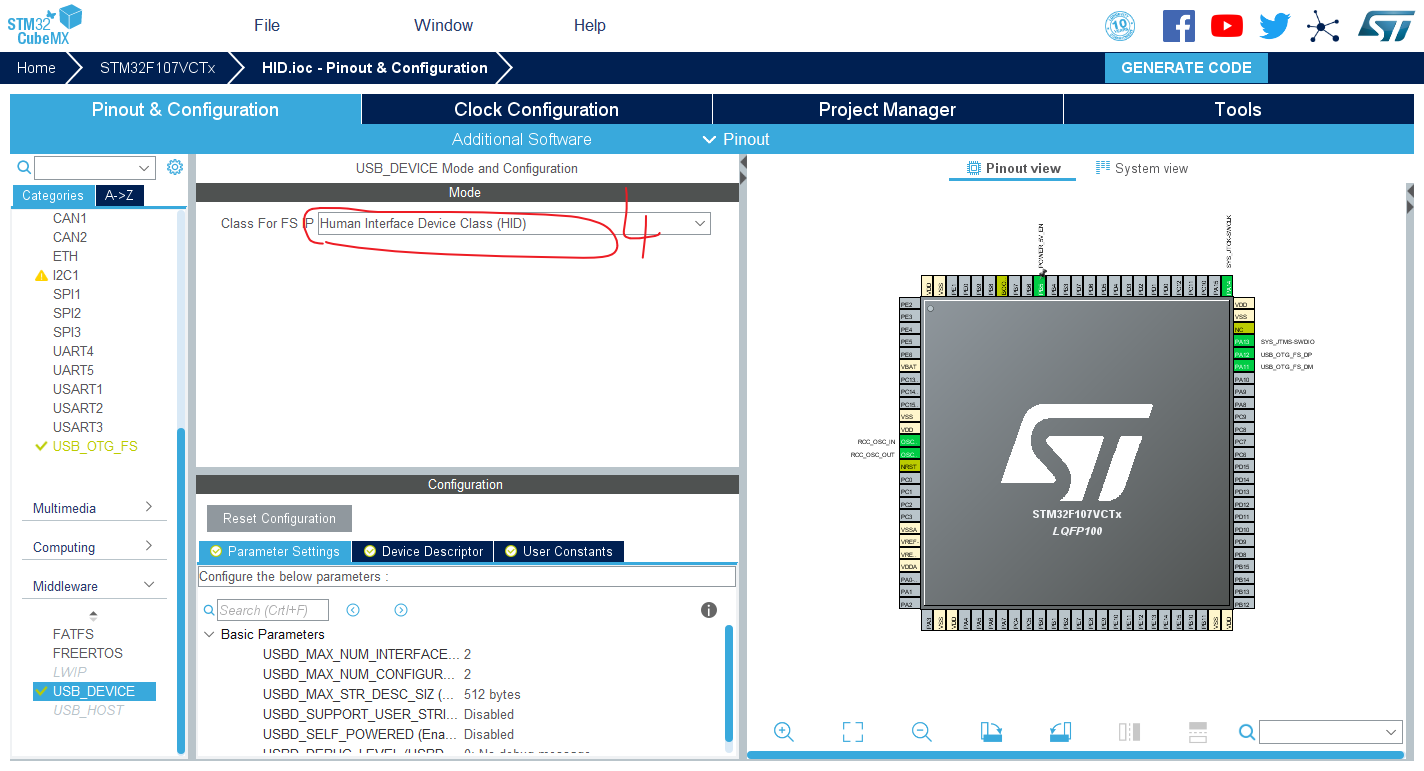
Task: Enable the USBD_SELF_POWERED parameter
Action: (x=490, y=734)
